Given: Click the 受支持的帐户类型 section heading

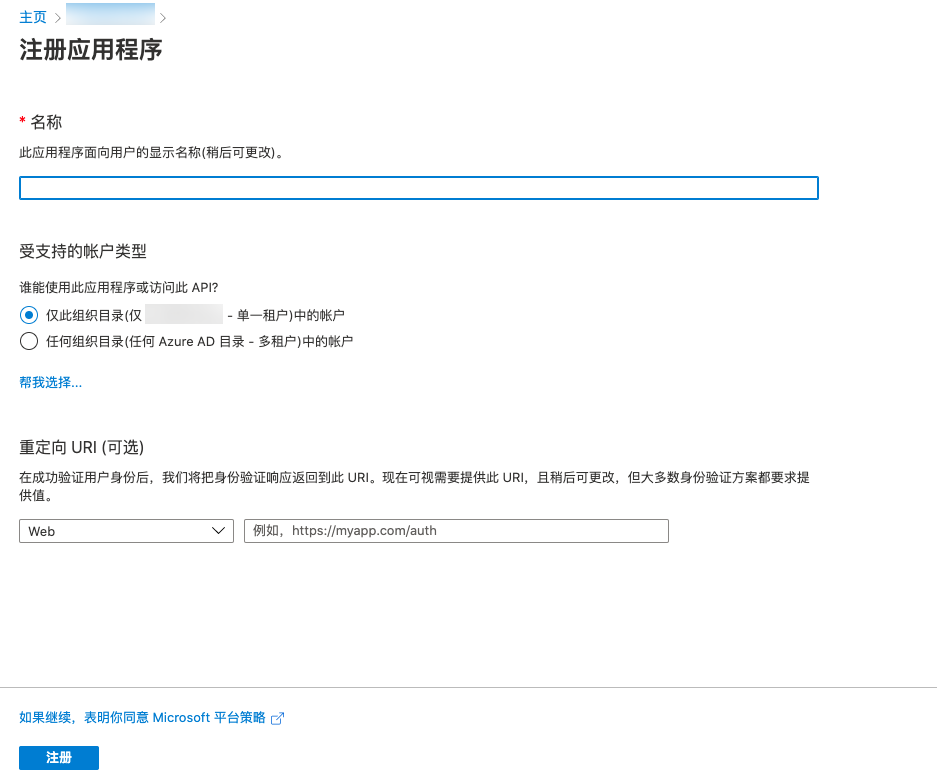Looking at the screenshot, I should coord(83,251).
